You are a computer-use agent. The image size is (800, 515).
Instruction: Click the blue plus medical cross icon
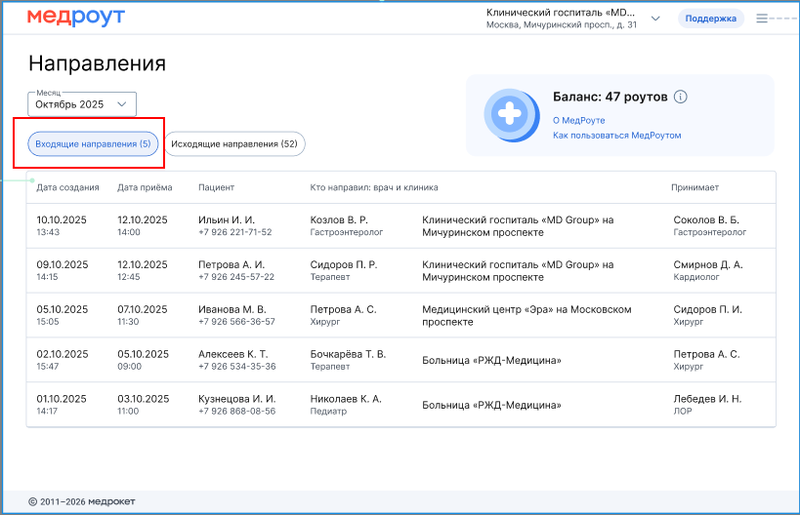click(512, 115)
